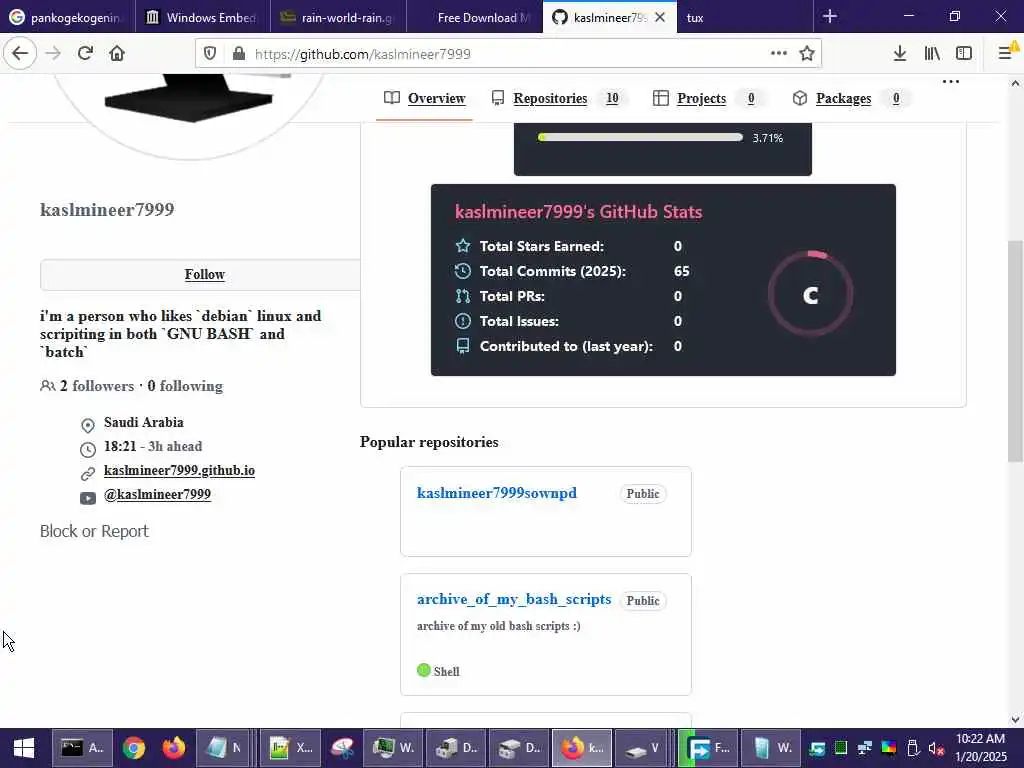Click the Contributed to repository icon
This screenshot has width=1024, height=768.
coord(462,346)
